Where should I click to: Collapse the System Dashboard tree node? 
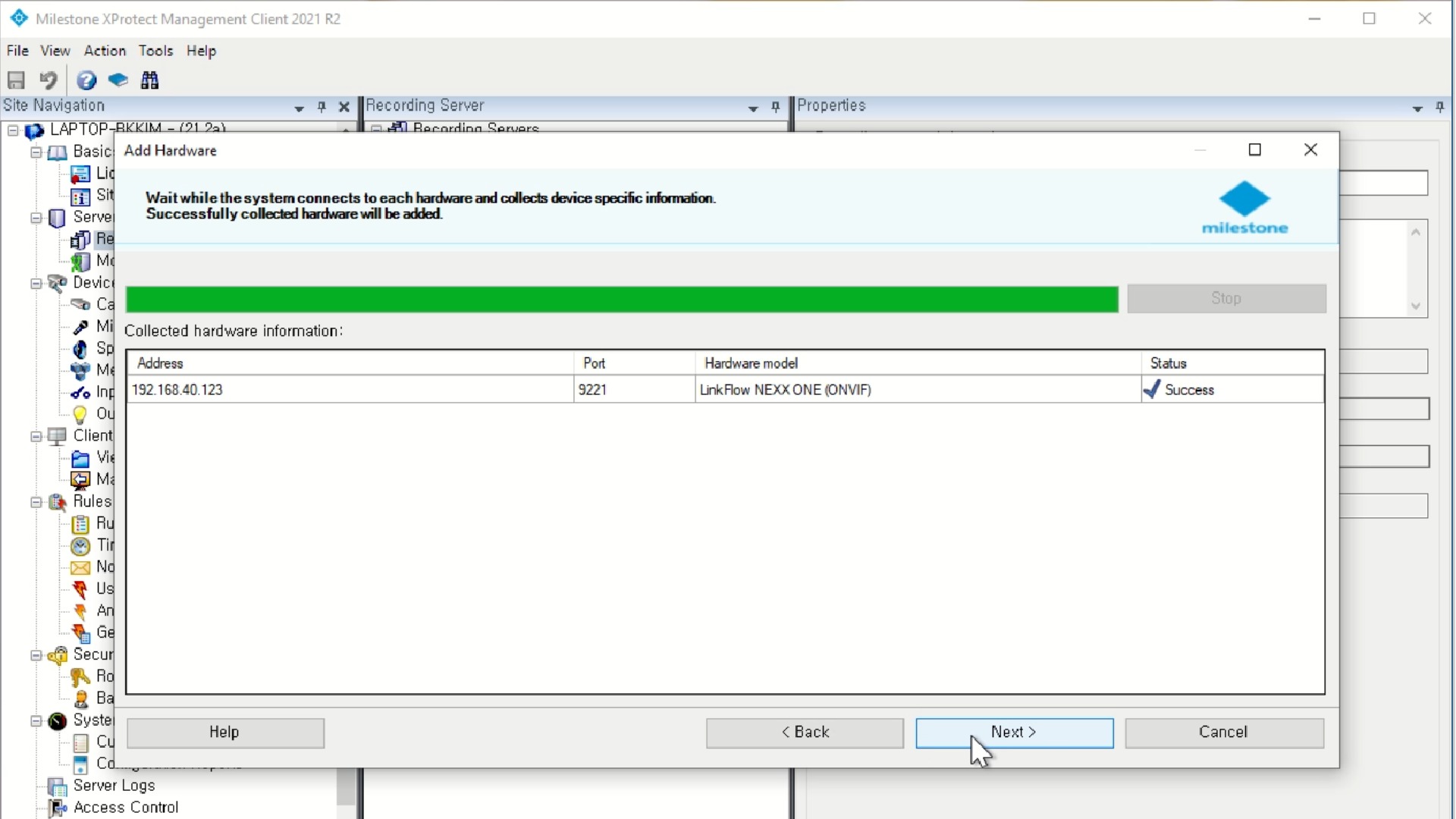tap(36, 720)
